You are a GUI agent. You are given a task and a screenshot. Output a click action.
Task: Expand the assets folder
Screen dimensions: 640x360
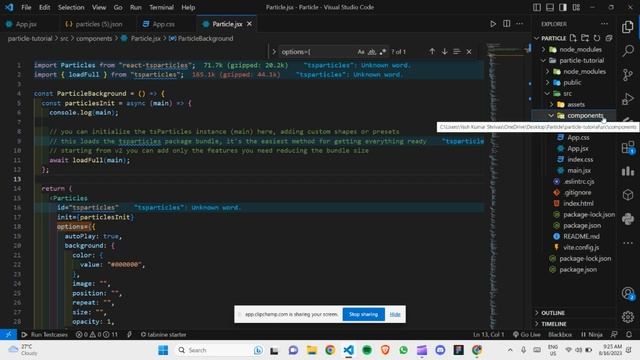coord(551,104)
